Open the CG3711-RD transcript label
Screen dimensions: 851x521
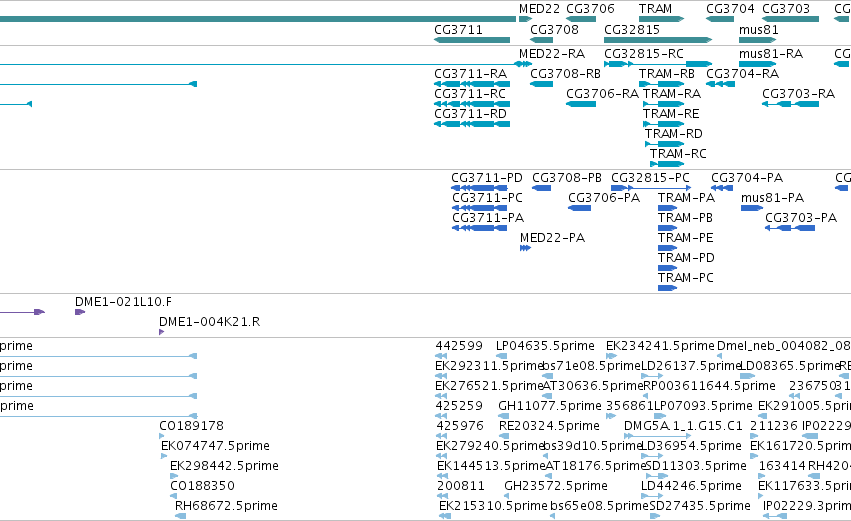pos(470,113)
